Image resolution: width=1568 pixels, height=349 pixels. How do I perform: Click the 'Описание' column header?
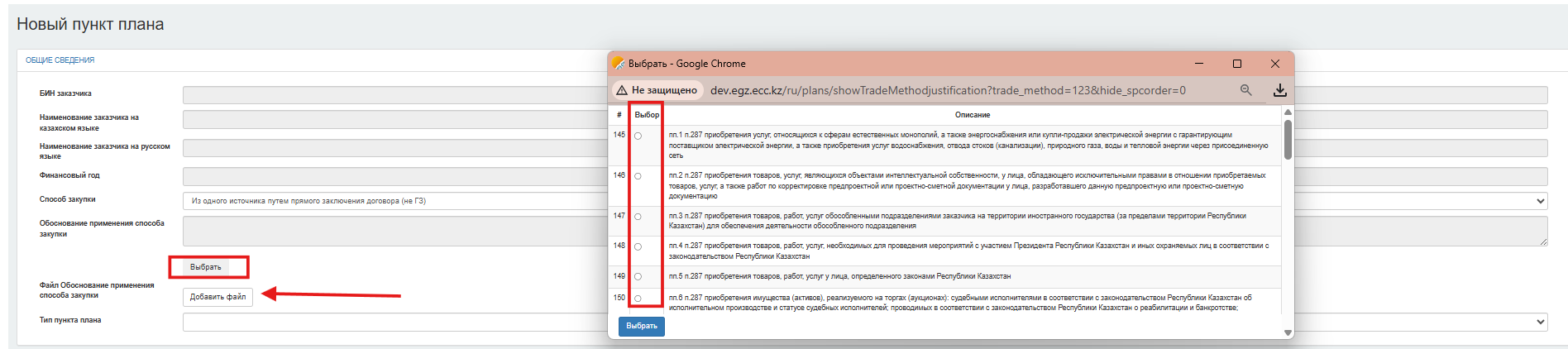tap(972, 115)
